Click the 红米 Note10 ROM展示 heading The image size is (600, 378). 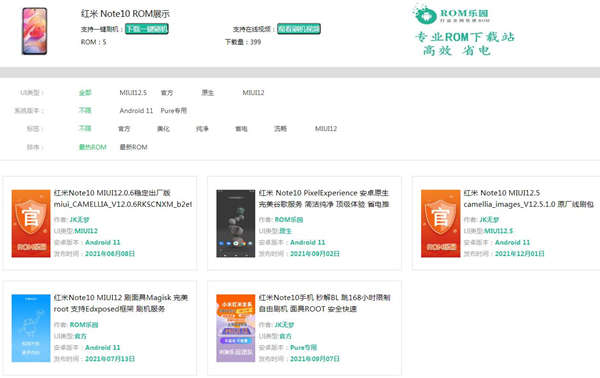tap(125, 14)
